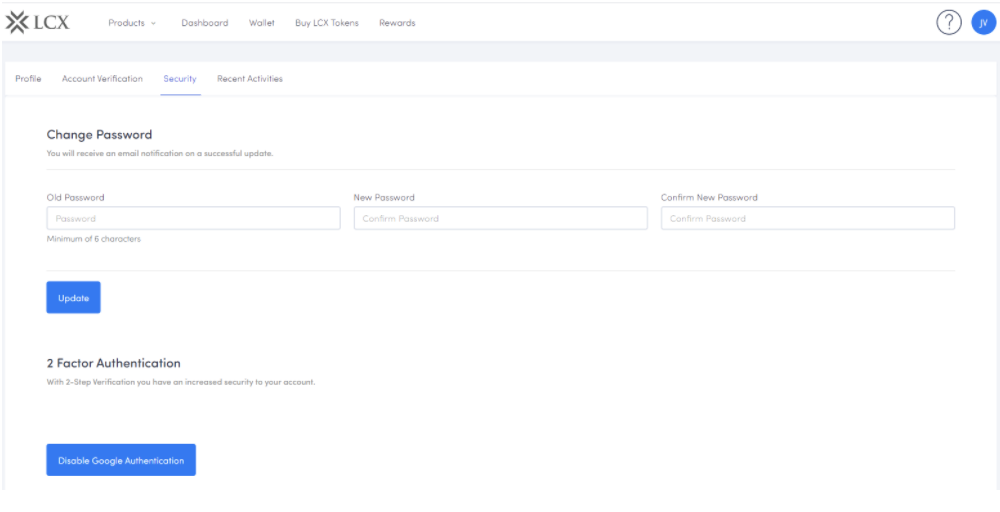Focus the Confirm New Password field
1000x512 pixels.
pos(807,218)
